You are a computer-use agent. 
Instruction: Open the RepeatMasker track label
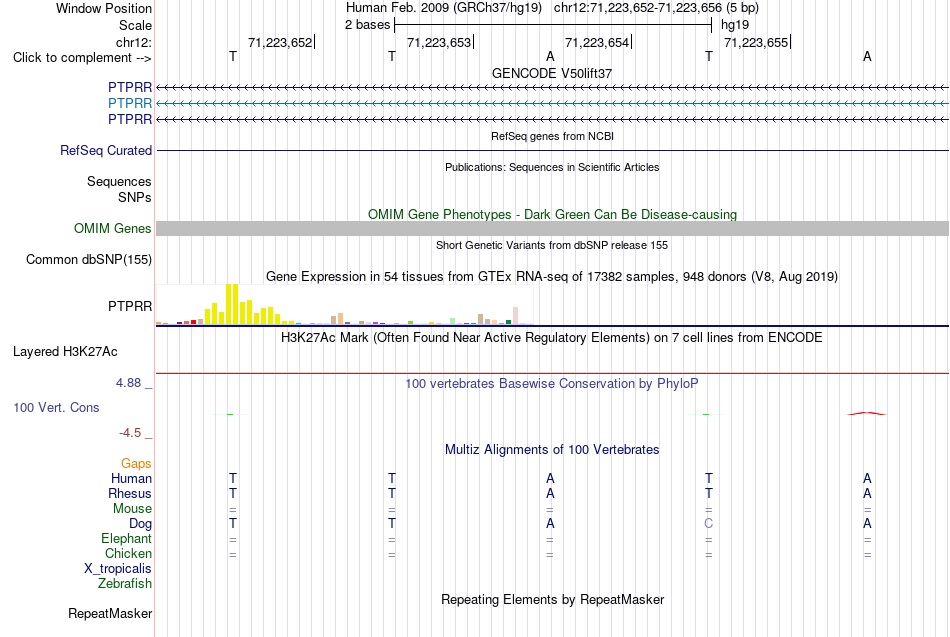click(x=110, y=613)
